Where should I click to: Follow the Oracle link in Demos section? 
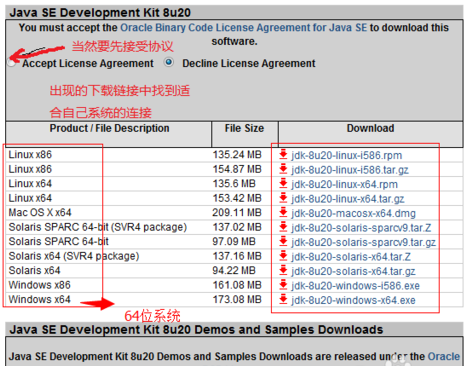[x=444, y=356]
